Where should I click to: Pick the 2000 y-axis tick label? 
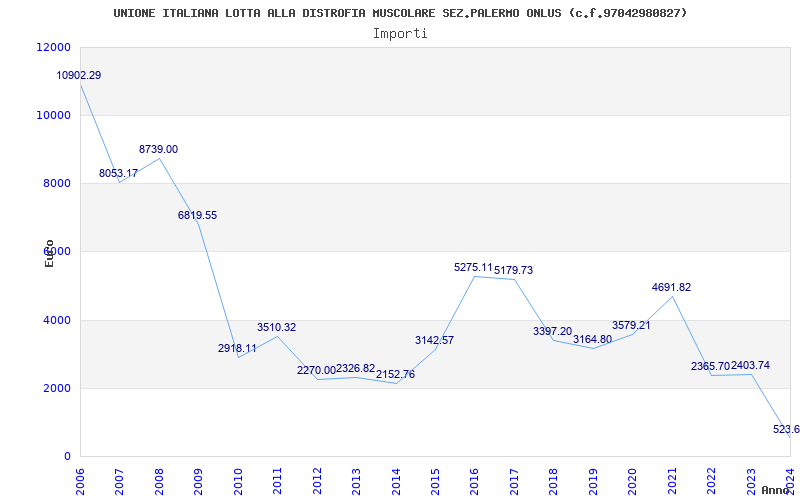[x=56, y=388]
